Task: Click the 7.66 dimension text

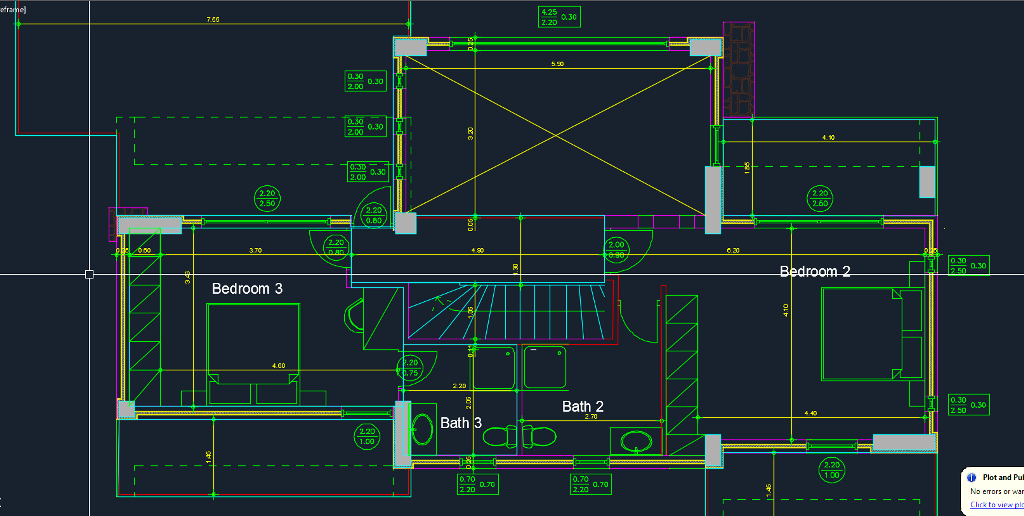Action: point(213,19)
